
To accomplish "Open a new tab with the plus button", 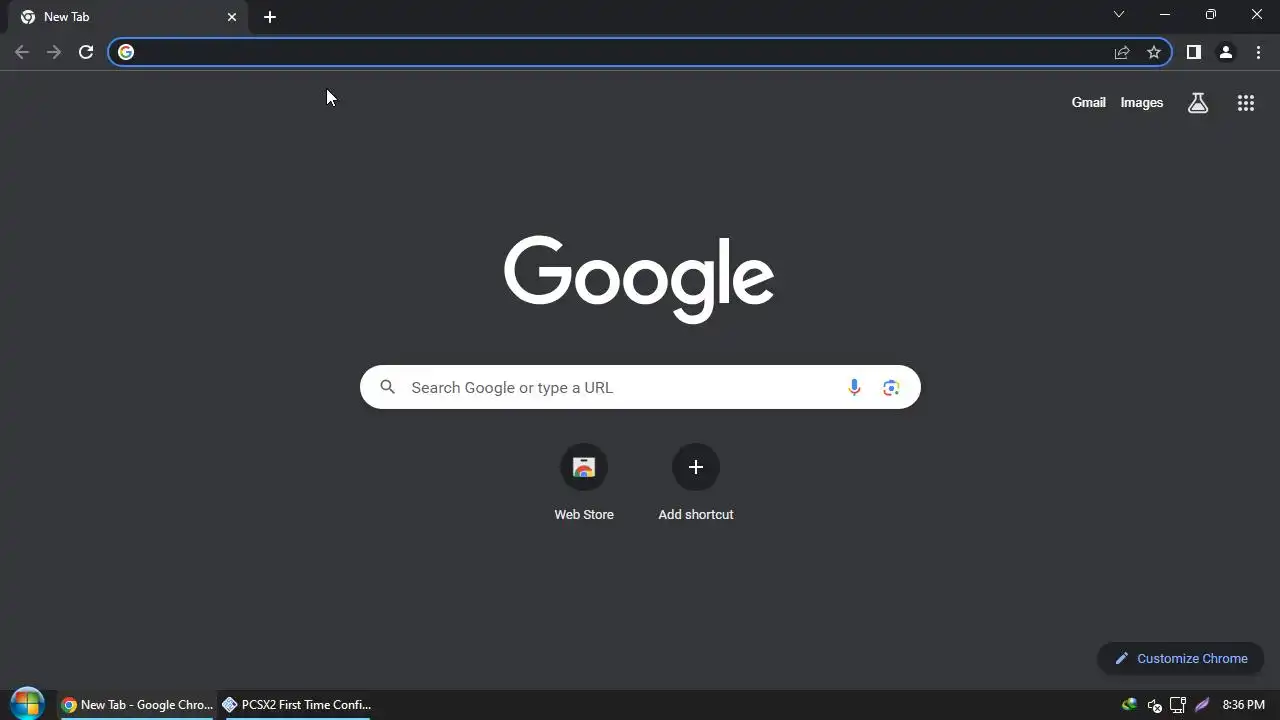I will [270, 17].
